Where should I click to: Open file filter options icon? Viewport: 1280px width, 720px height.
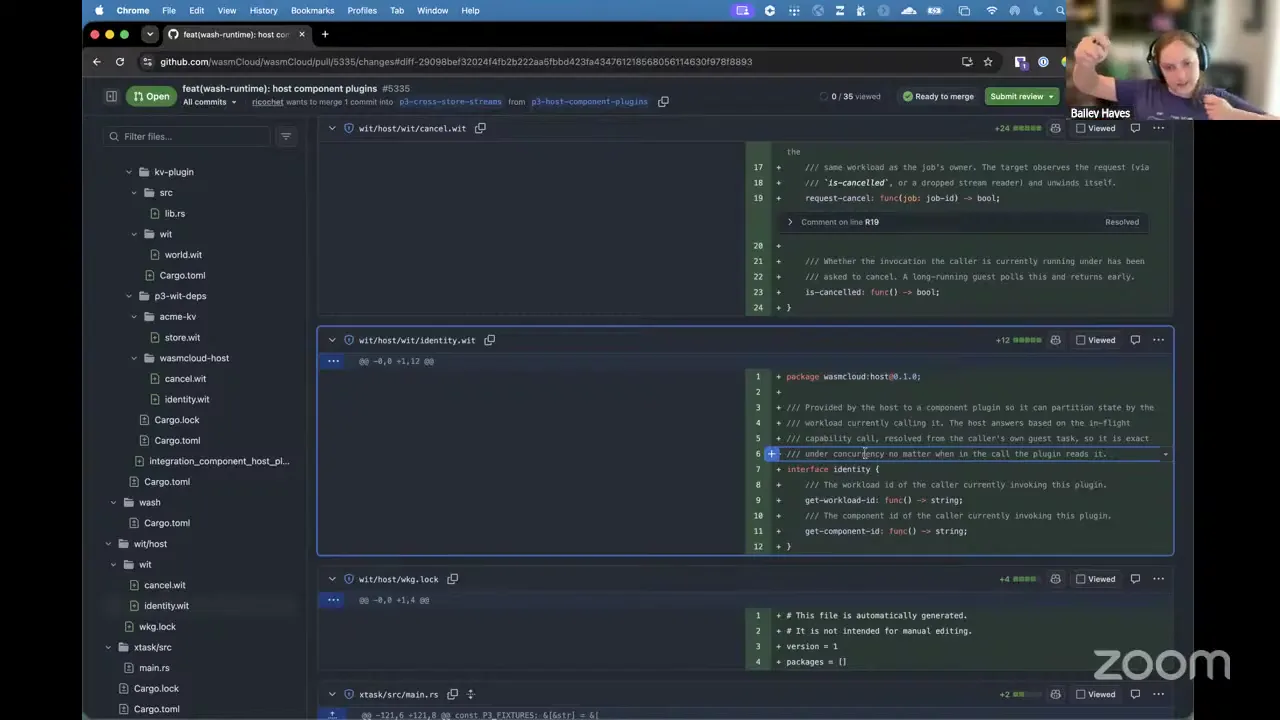[286, 136]
